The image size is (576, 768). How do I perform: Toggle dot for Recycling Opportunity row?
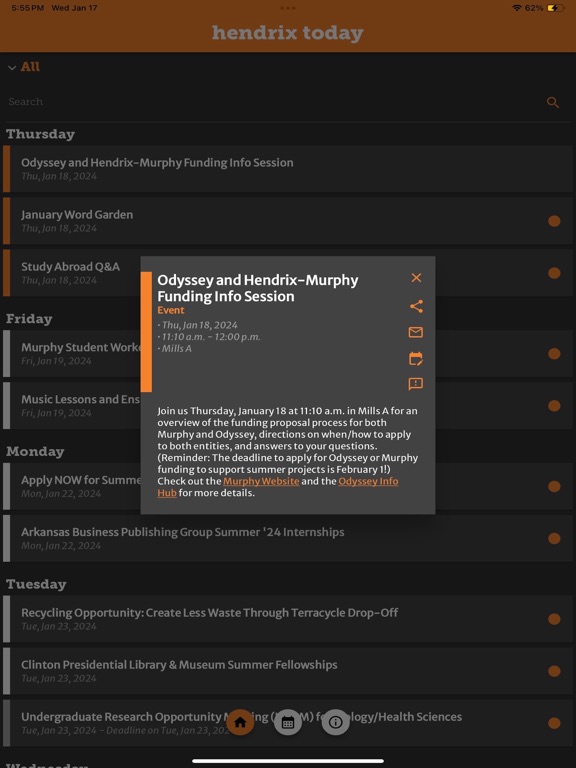click(554, 619)
